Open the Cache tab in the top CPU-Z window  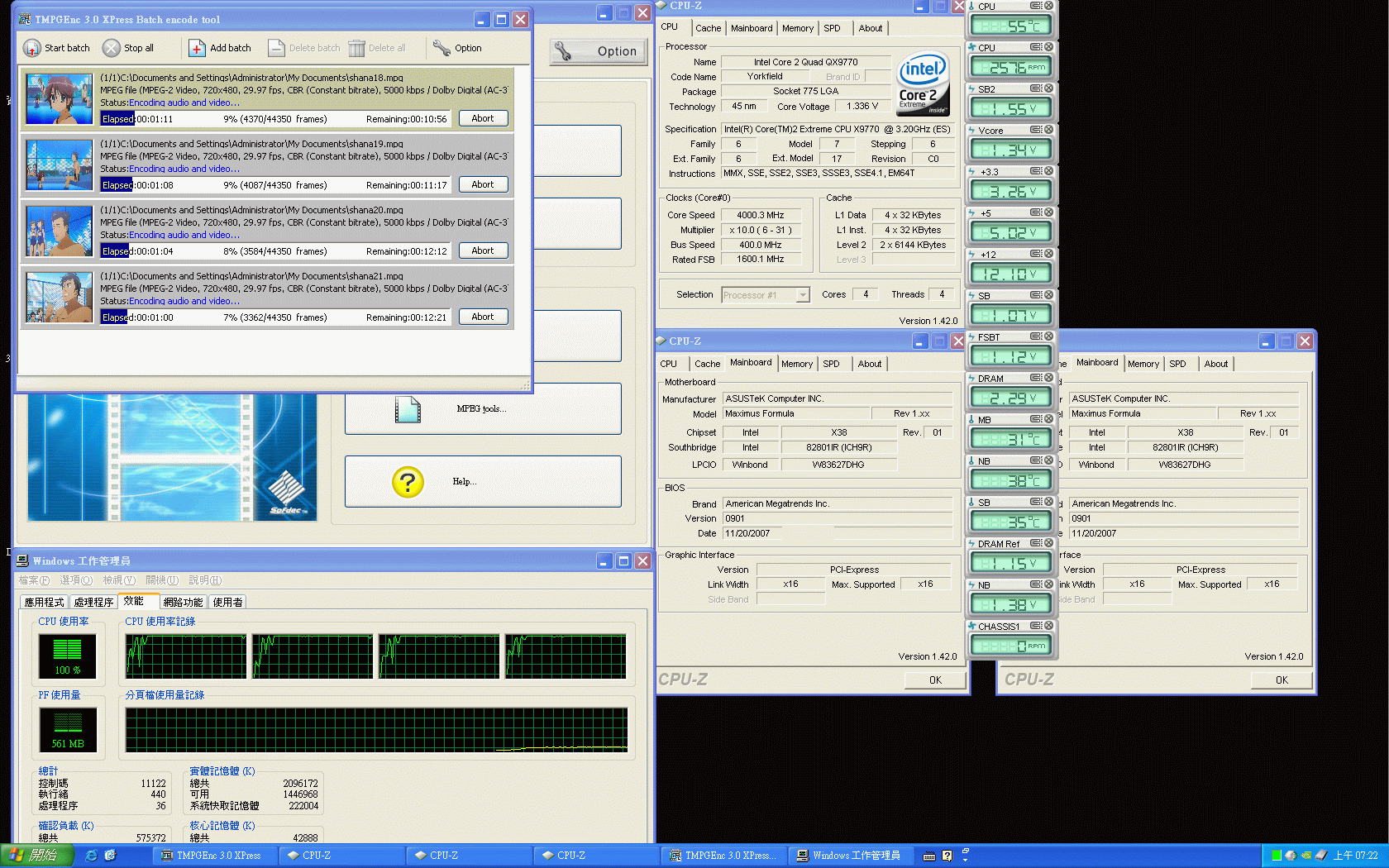[708, 28]
